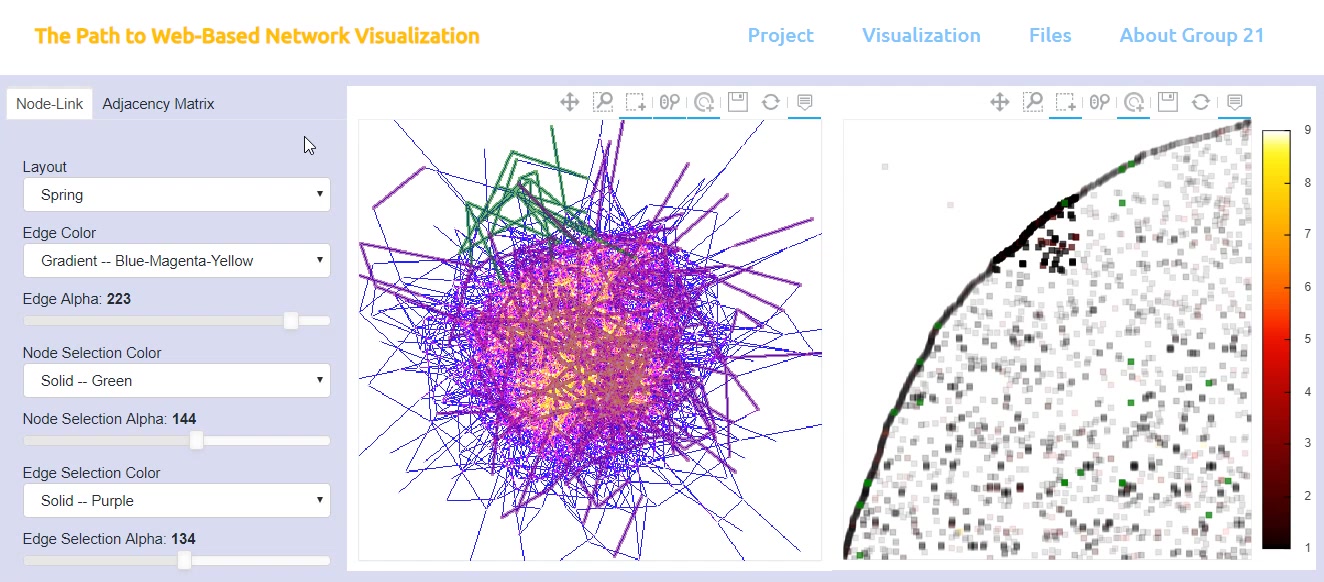1324x582 pixels.
Task: Click the site title 'The Path to Web-Based Network Visualization'
Action: point(257,36)
